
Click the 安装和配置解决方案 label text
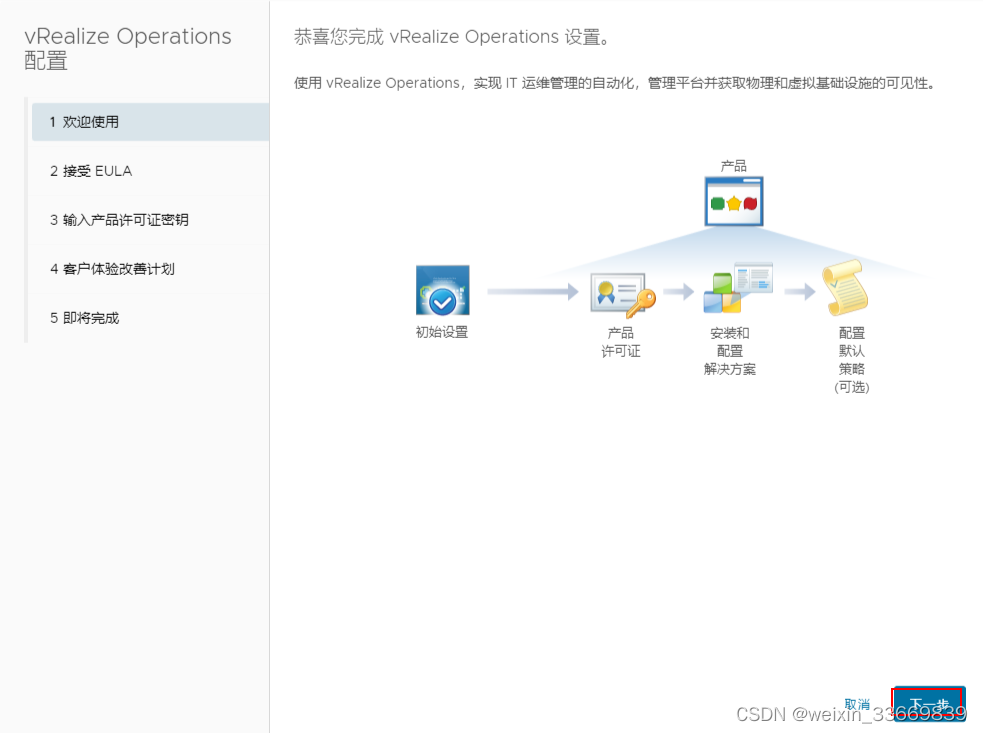pyautogui.click(x=730, y=351)
